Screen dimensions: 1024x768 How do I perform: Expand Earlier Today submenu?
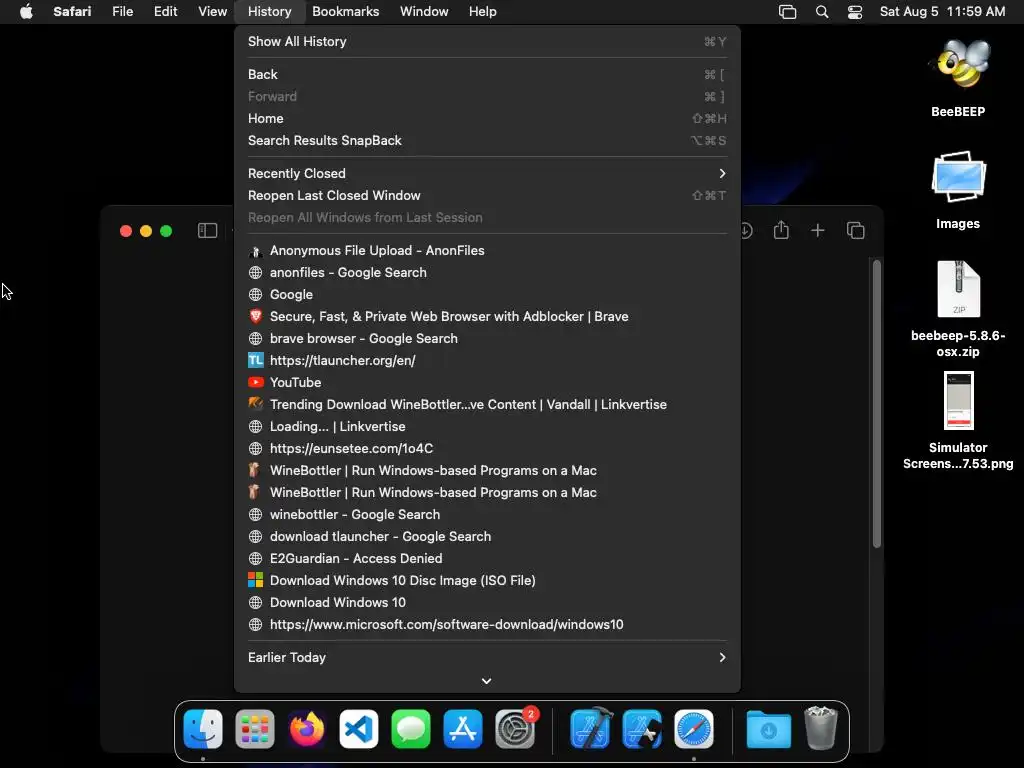point(487,658)
